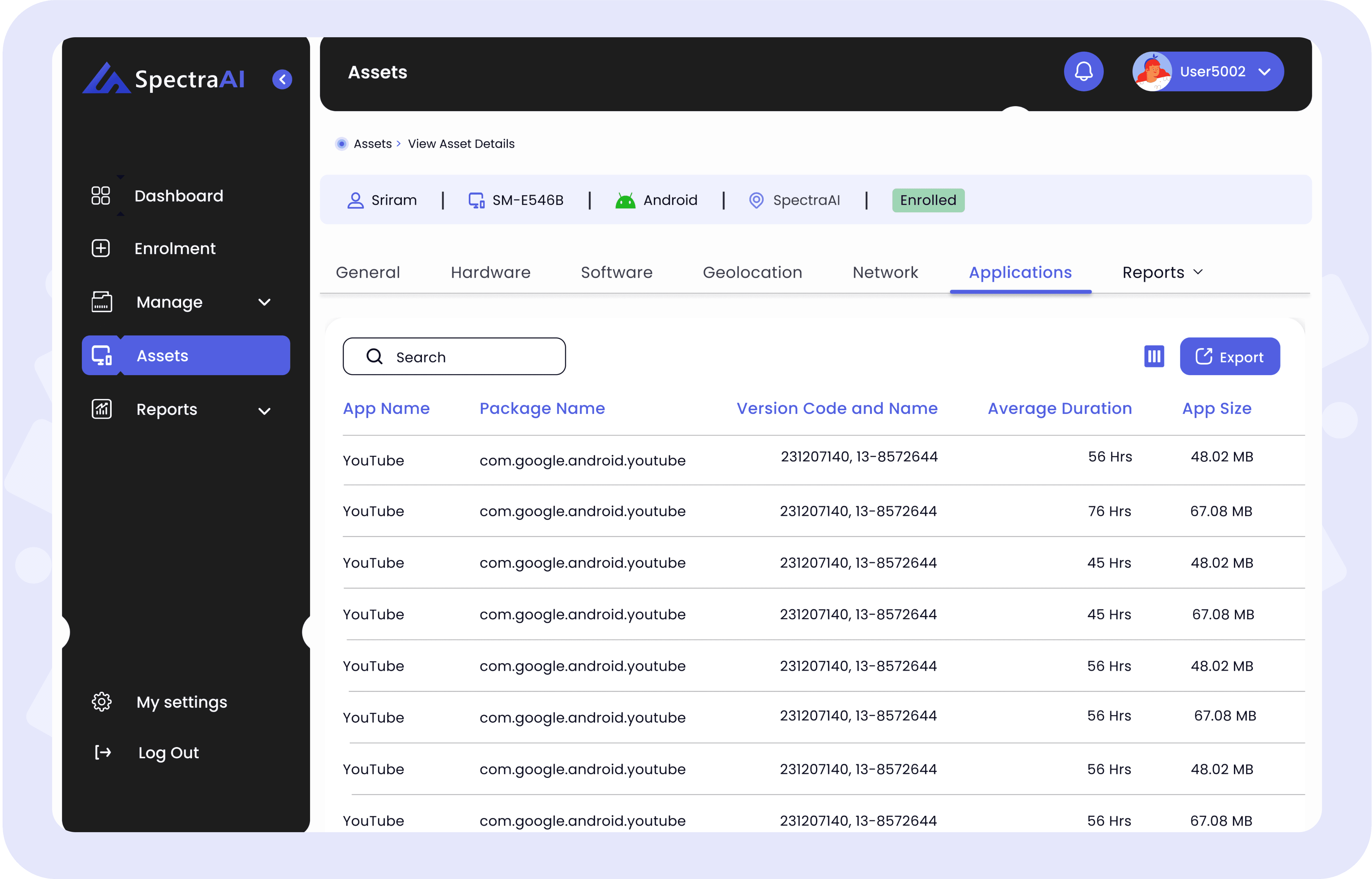Click the Enrolled status badge
This screenshot has height=879, width=1372.
928,200
